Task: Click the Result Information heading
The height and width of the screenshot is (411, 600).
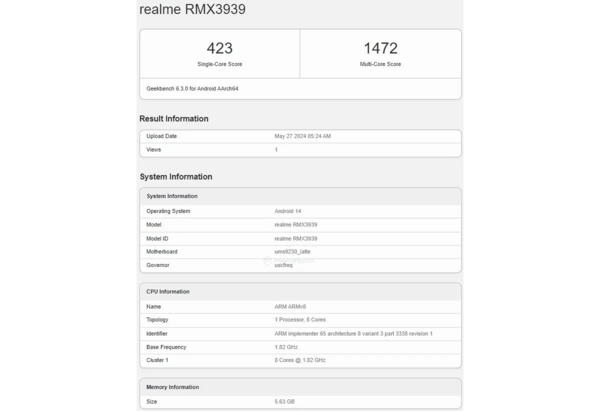Action: click(174, 119)
